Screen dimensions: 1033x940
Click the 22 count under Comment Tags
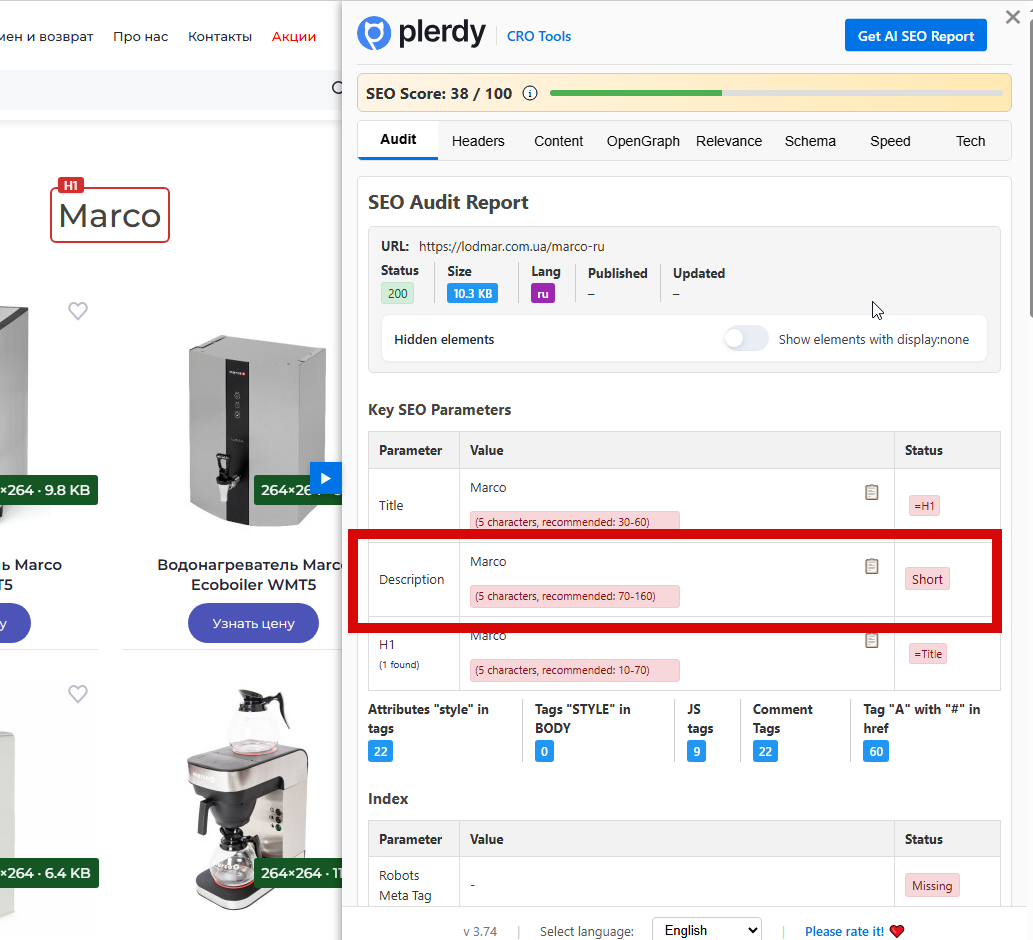click(x=765, y=751)
